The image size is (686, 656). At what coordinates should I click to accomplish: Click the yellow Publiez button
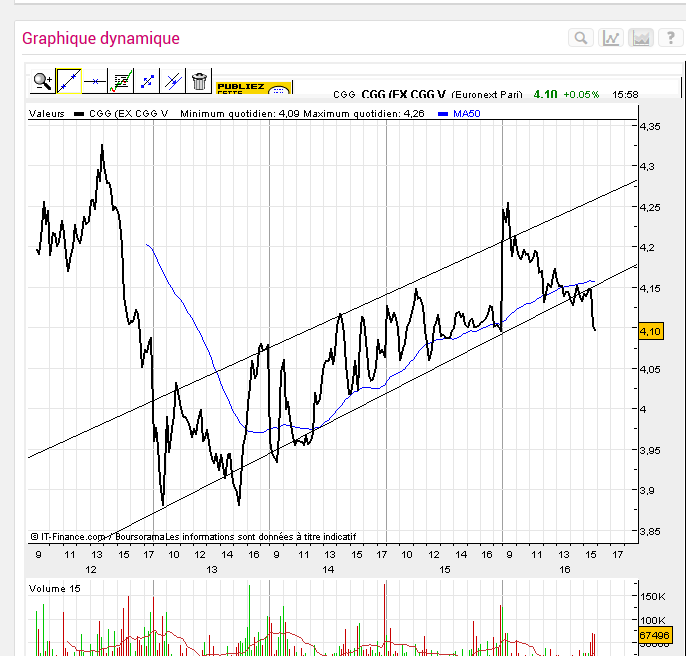[254, 88]
